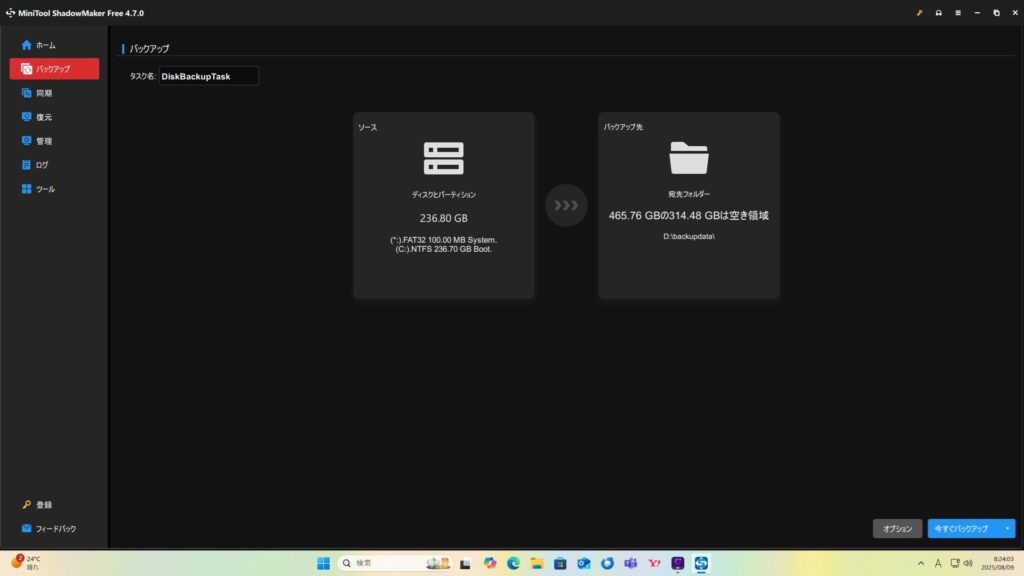1024x576 pixels.
Task: Open the オプション button
Action: [897, 528]
